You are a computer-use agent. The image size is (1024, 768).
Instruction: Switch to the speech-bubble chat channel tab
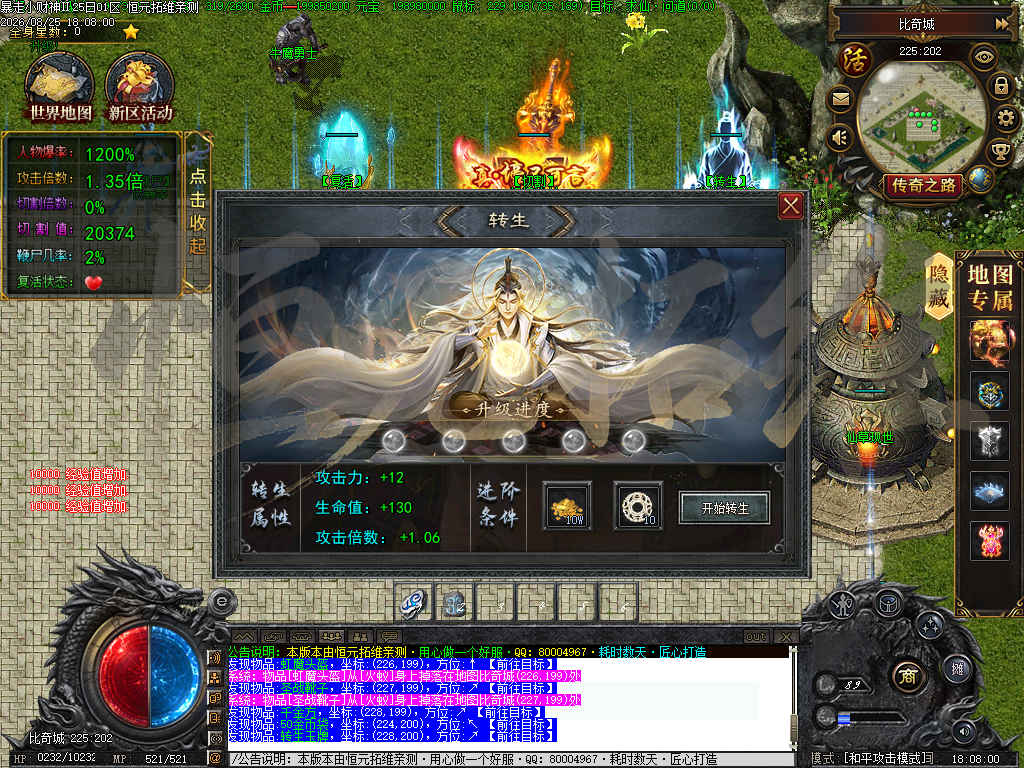tap(389, 636)
